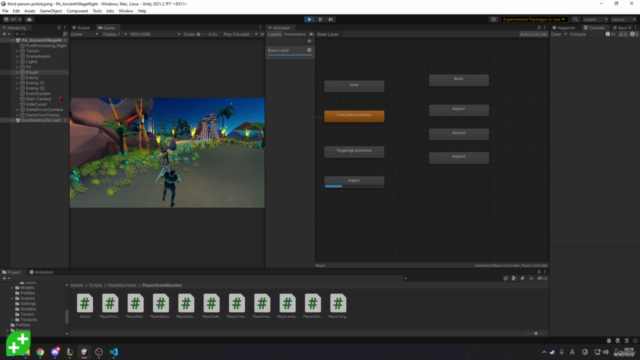Toggle Console warnings filter
This screenshot has width=640, height=360.
[x=623, y=34]
